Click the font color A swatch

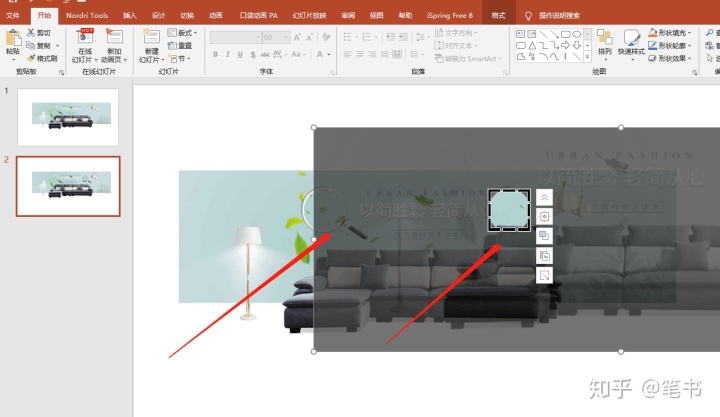(x=320, y=54)
